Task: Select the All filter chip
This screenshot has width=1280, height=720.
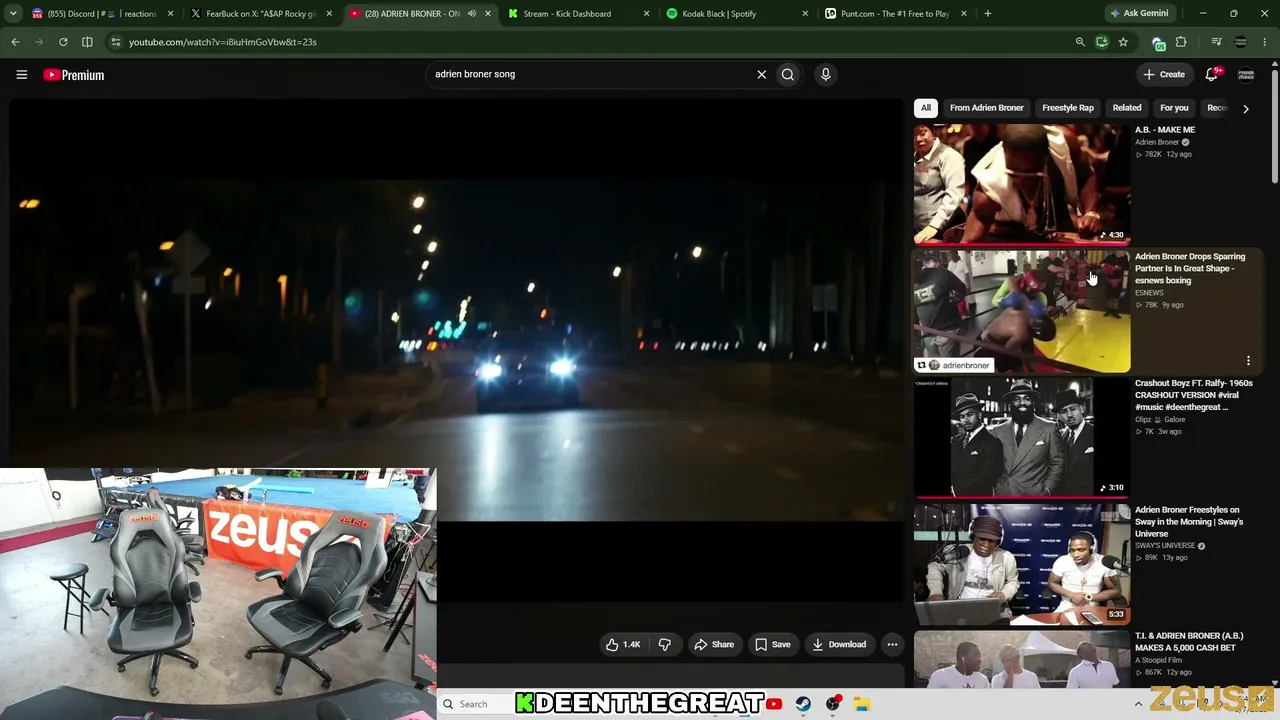Action: [926, 108]
